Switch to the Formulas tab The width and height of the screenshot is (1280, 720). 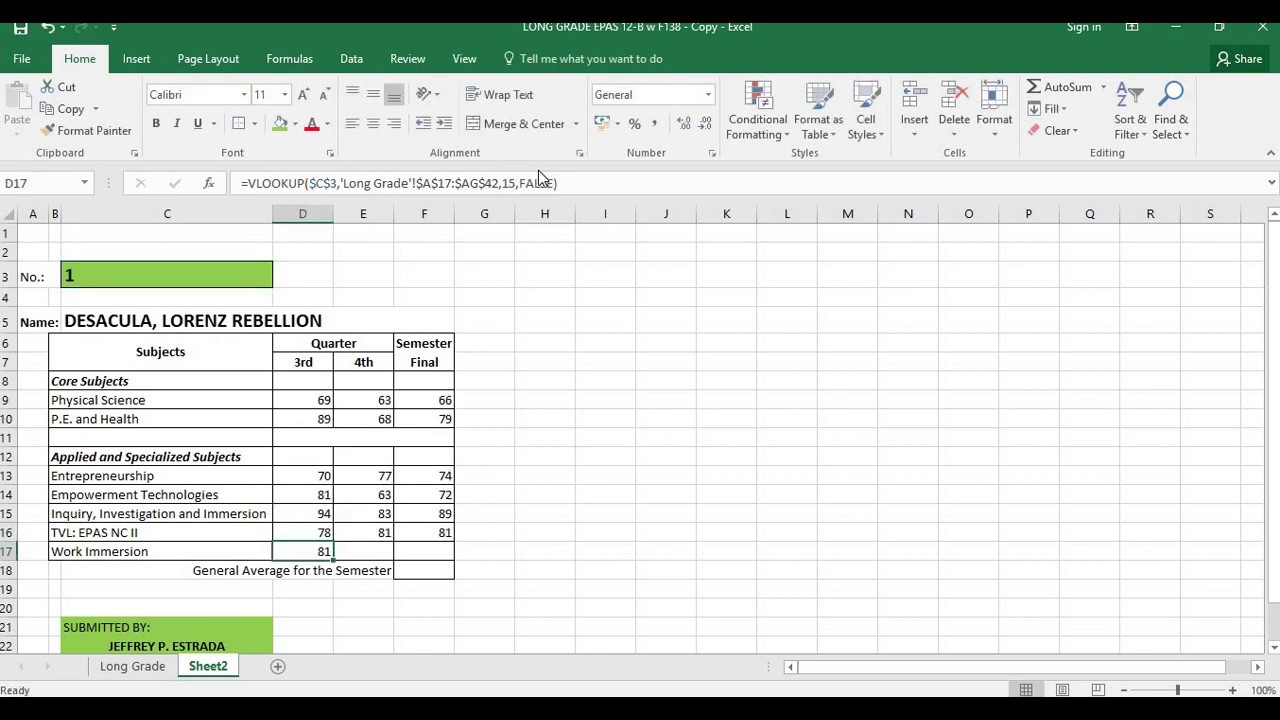pyautogui.click(x=289, y=59)
